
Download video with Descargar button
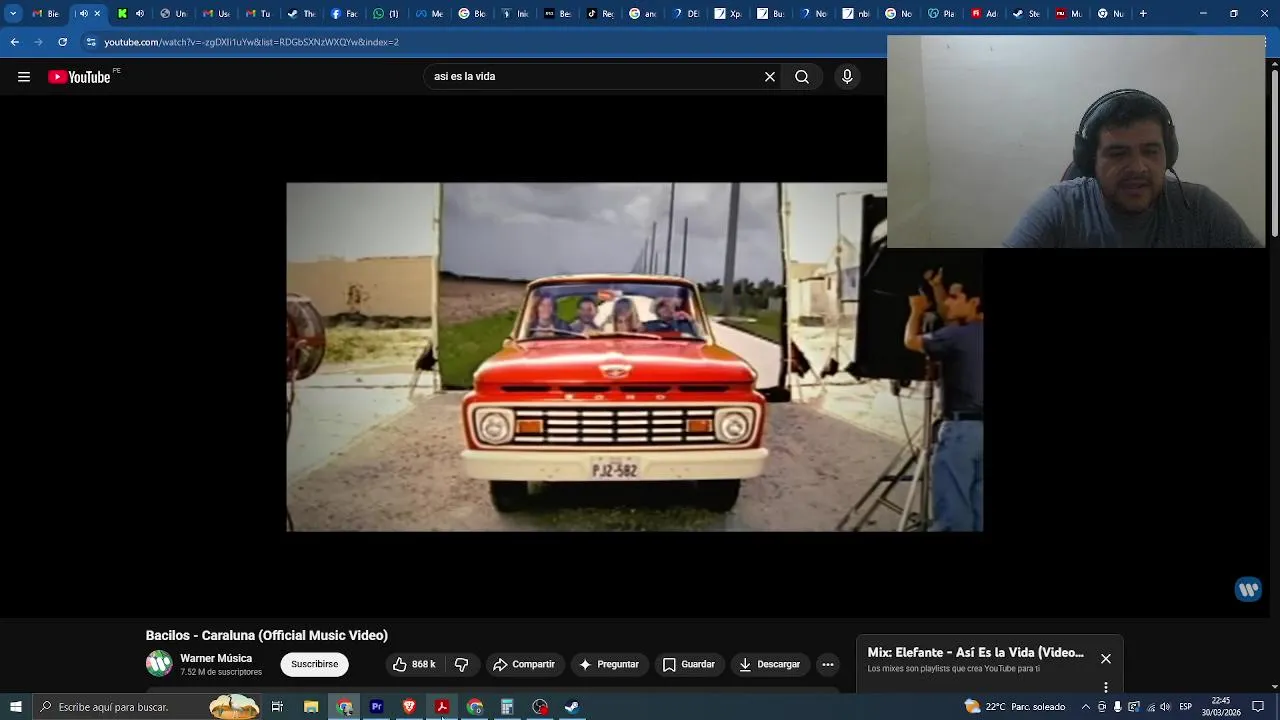pos(770,664)
